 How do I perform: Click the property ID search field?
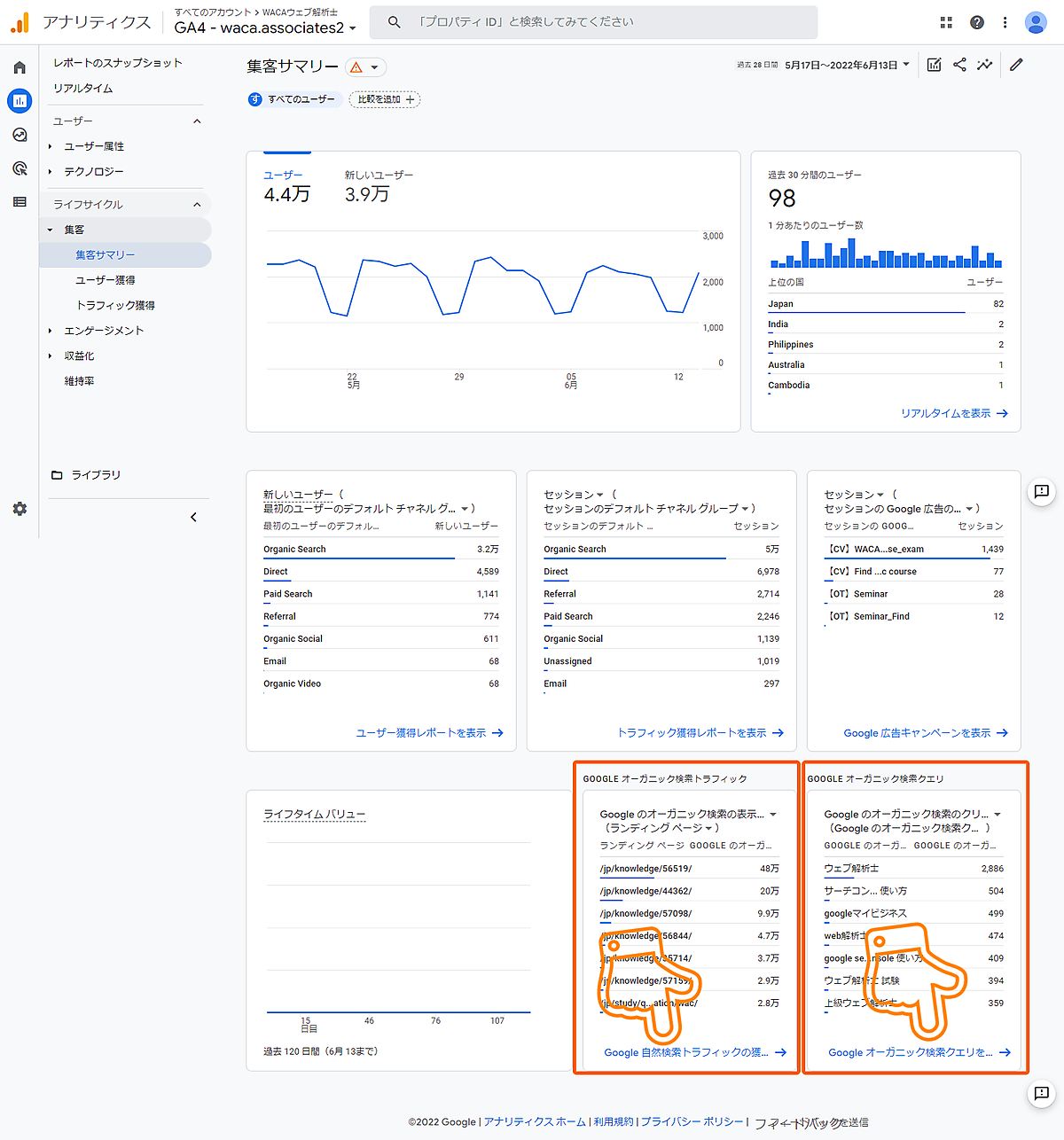(592, 22)
